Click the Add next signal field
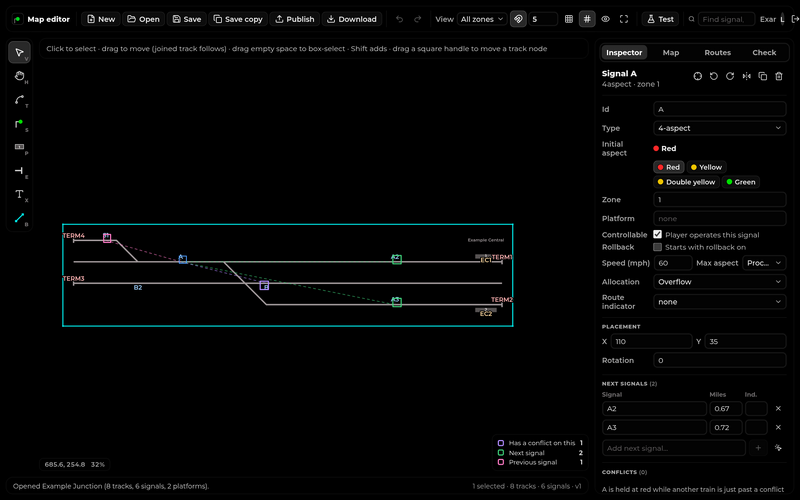The image size is (800, 500). click(673, 448)
